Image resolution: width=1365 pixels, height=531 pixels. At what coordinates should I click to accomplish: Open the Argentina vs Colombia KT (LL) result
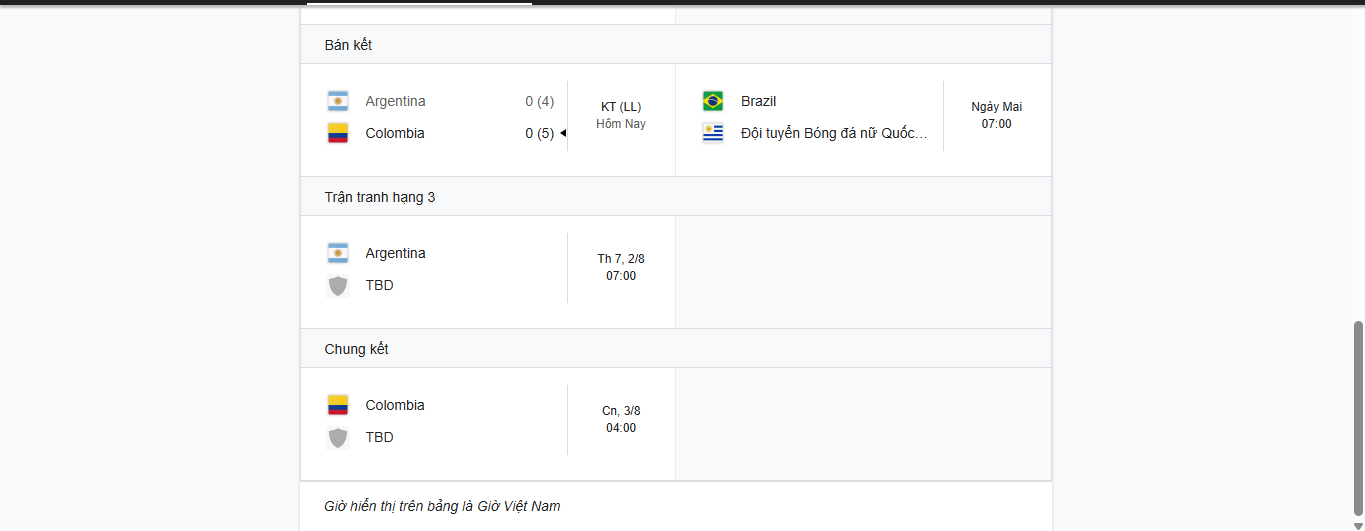(488, 120)
